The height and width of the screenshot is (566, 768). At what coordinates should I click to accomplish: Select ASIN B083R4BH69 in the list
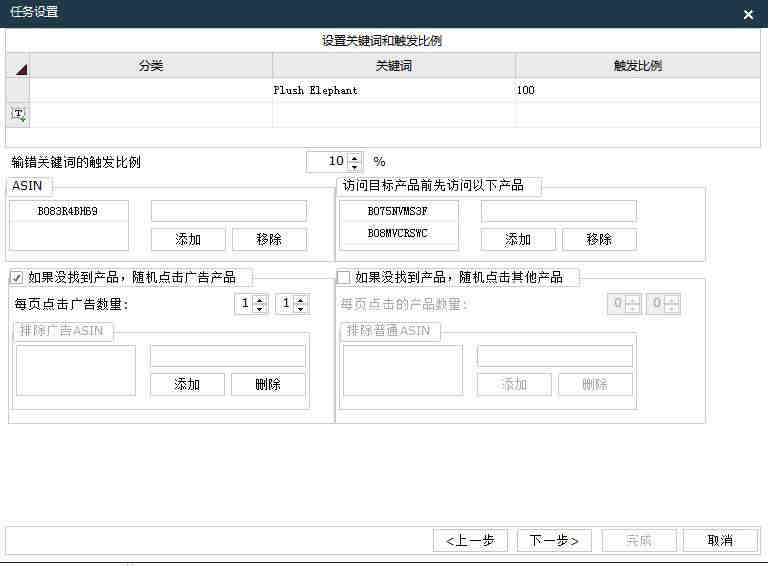pyautogui.click(x=69, y=212)
